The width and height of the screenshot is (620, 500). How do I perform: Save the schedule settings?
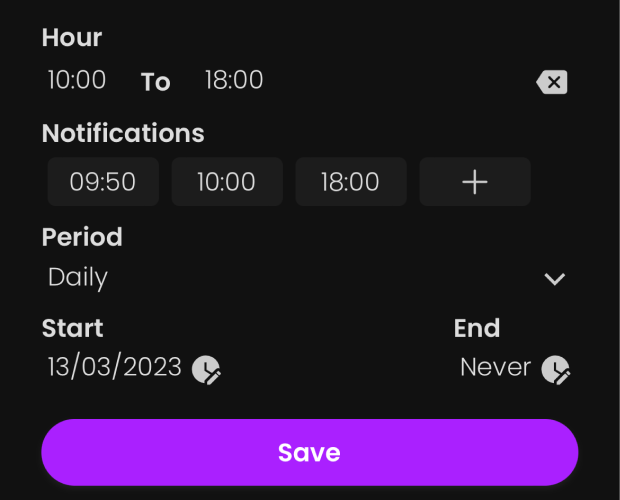[x=310, y=452]
